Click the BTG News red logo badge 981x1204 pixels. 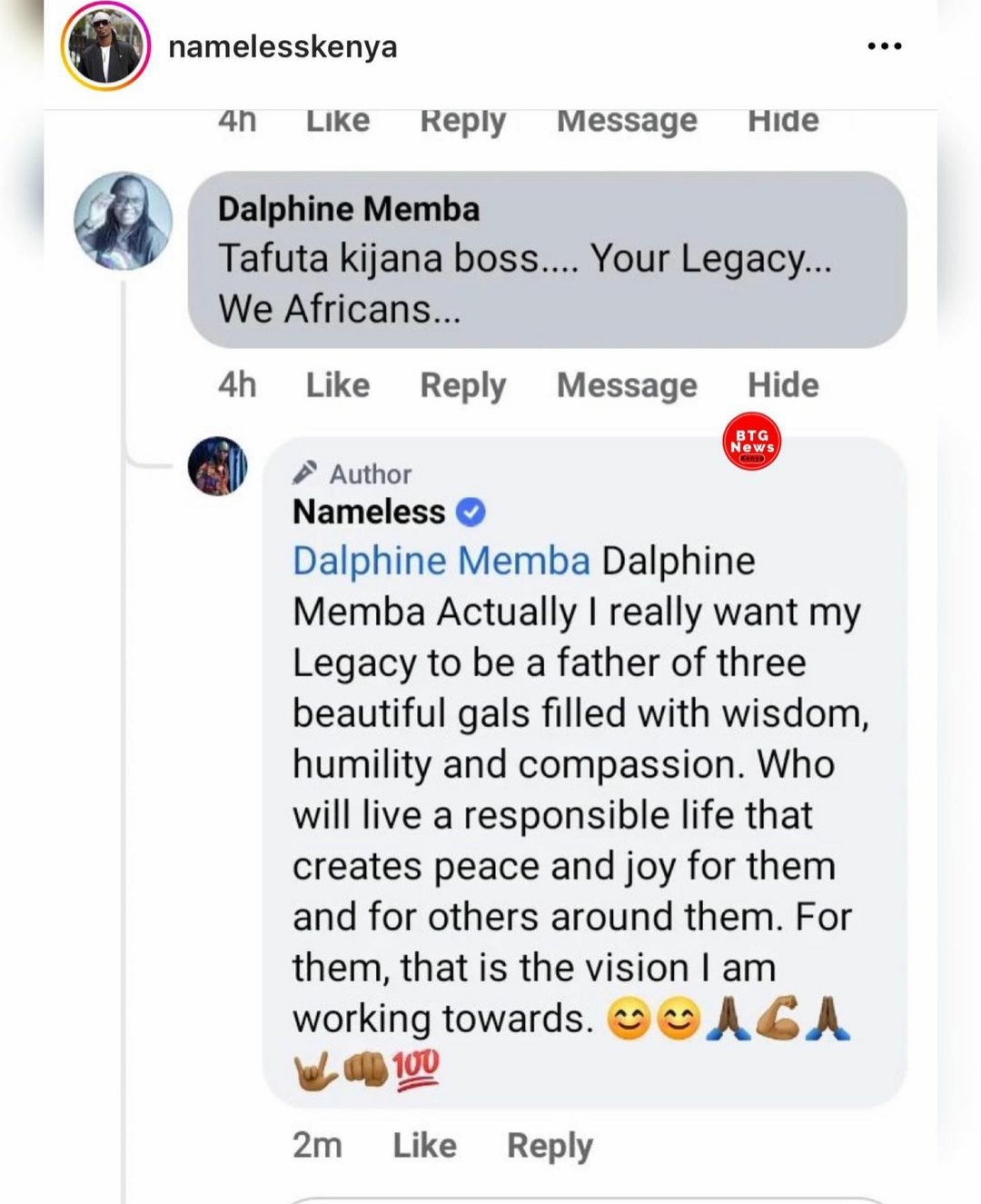pyautogui.click(x=752, y=442)
